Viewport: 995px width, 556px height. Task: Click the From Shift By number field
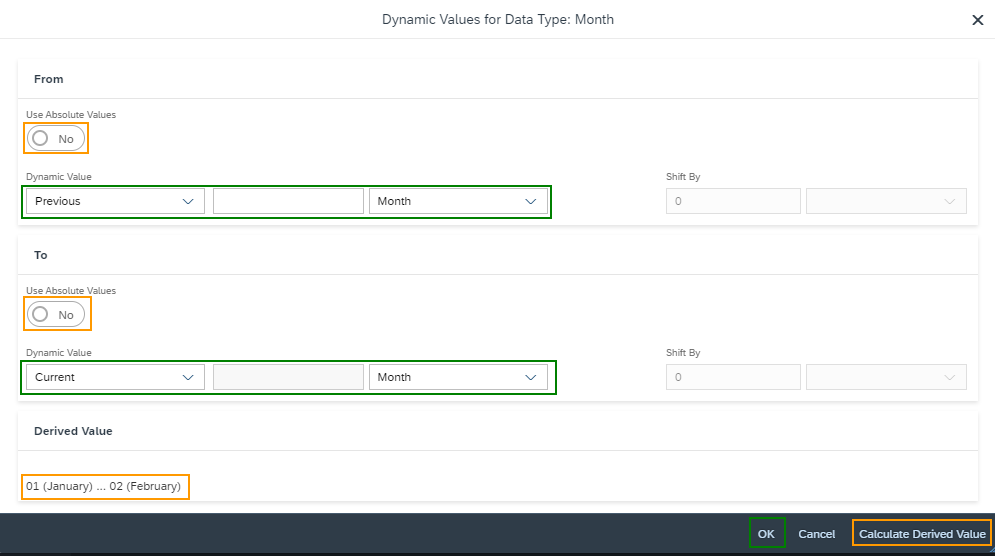tap(733, 201)
